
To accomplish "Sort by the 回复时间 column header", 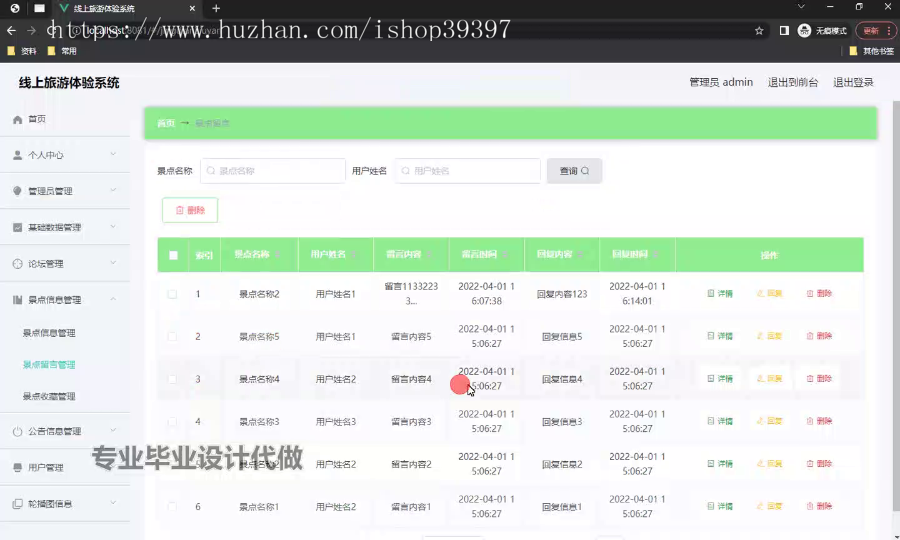I will [637, 254].
